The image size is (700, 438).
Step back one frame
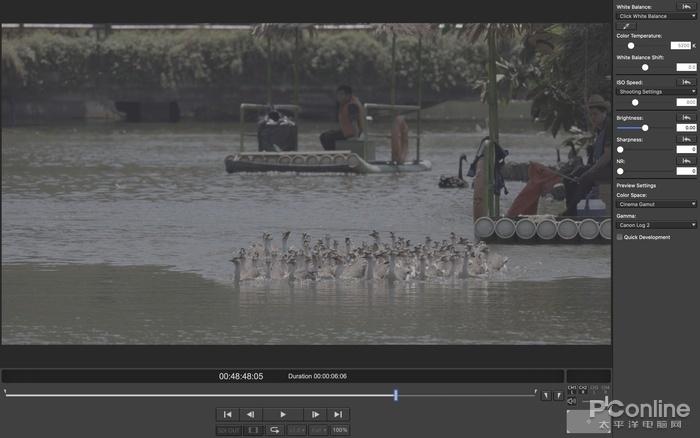(x=251, y=414)
